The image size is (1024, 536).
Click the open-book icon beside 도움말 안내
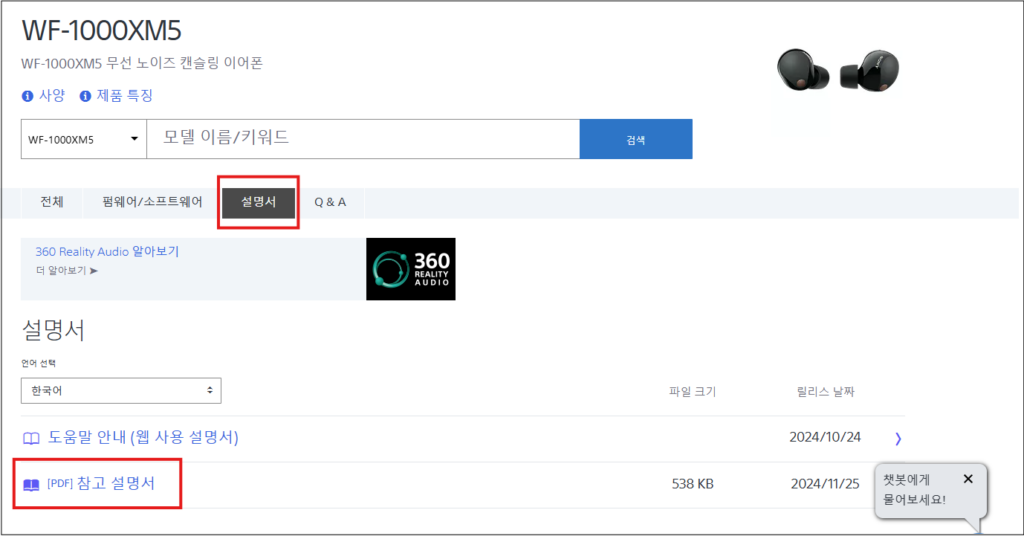point(31,438)
